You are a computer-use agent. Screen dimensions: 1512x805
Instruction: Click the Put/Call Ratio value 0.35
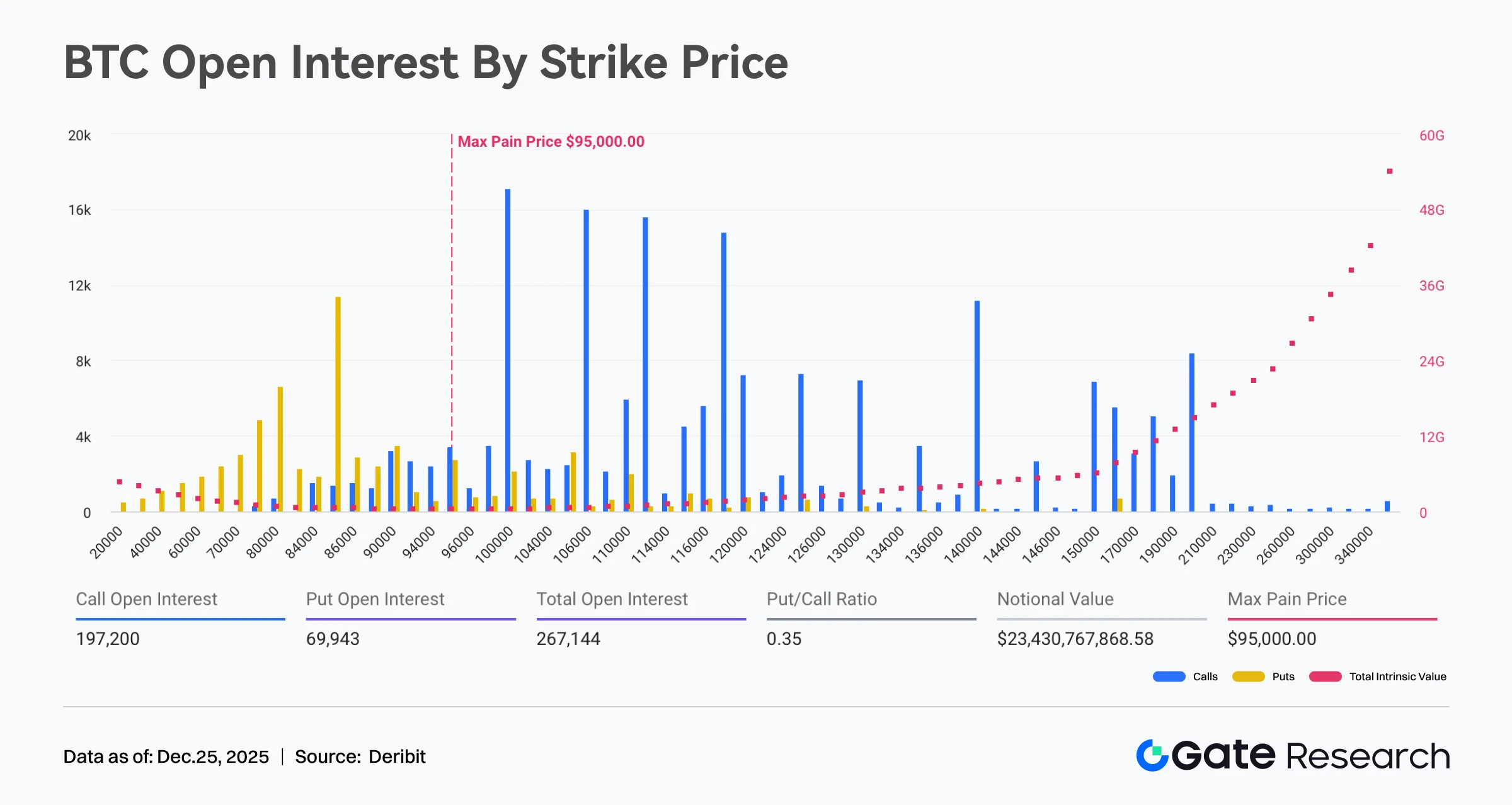pos(784,639)
